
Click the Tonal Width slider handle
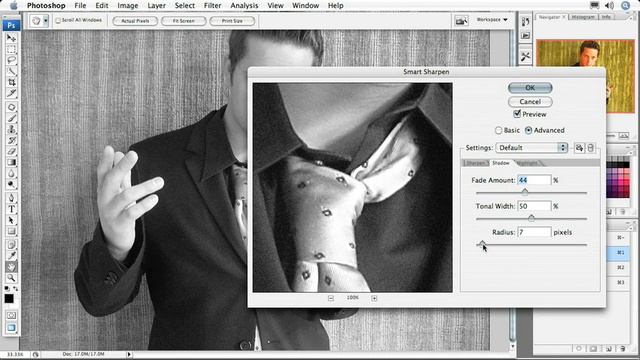pyautogui.click(x=531, y=218)
